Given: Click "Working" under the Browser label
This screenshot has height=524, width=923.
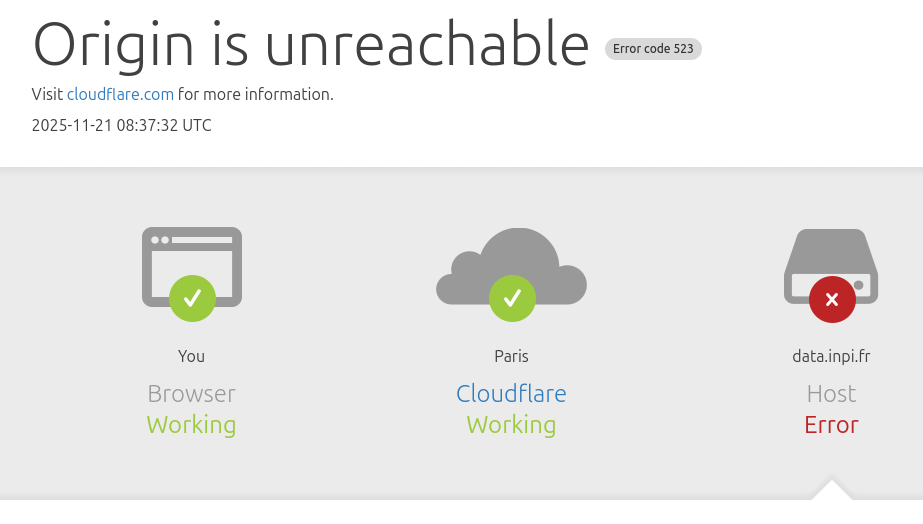Looking at the screenshot, I should [x=191, y=425].
